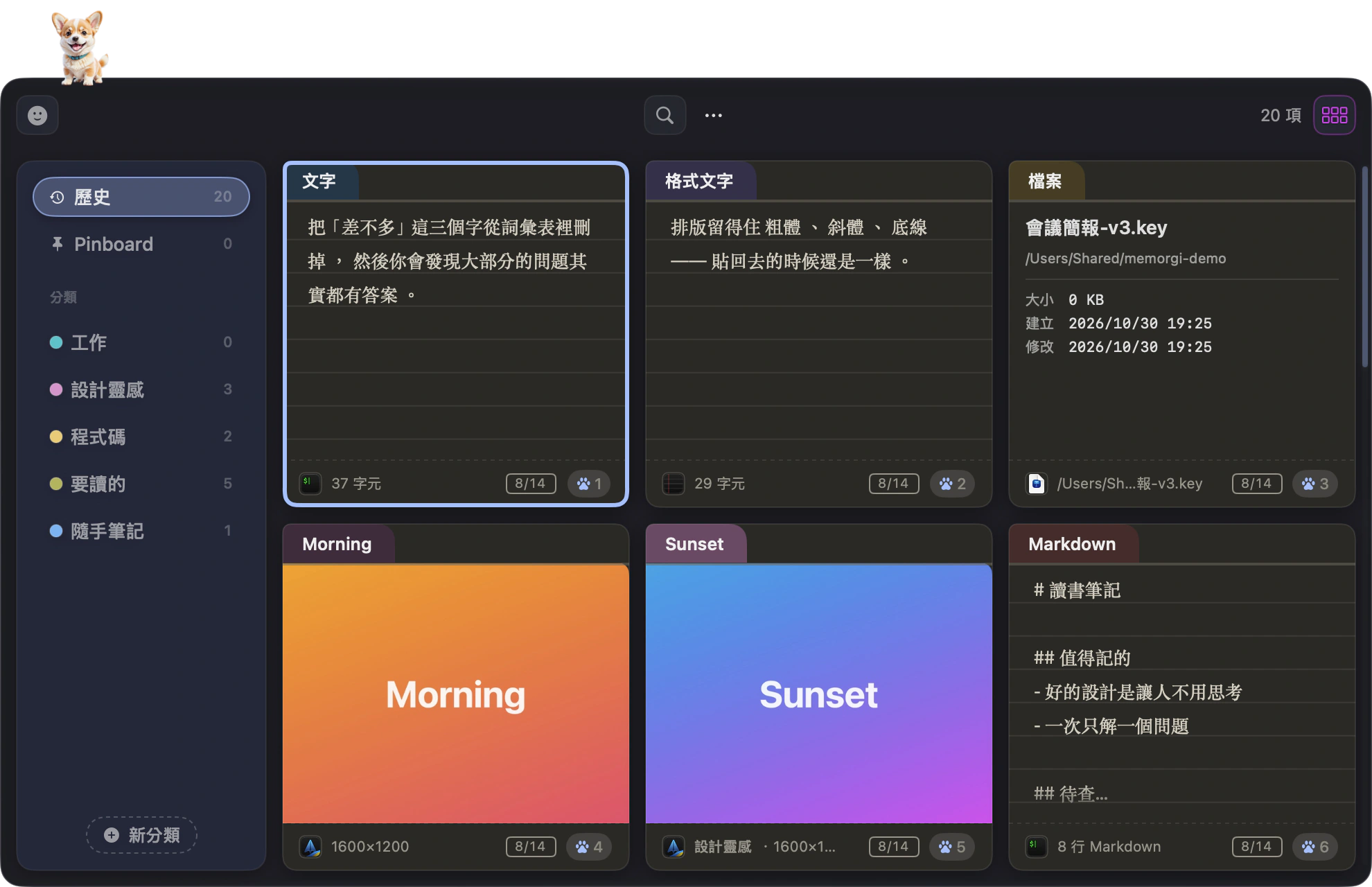The width and height of the screenshot is (1372, 887).
Task: Click paw badge 3 on 檔案 card
Action: pyautogui.click(x=1315, y=483)
